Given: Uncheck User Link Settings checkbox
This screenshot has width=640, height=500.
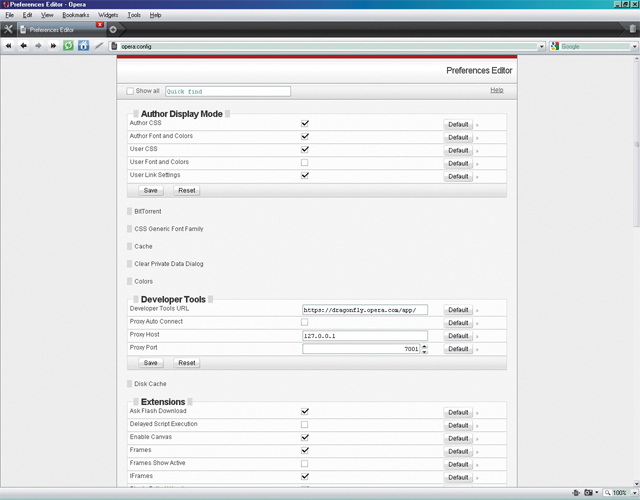Looking at the screenshot, I should pos(304,176).
